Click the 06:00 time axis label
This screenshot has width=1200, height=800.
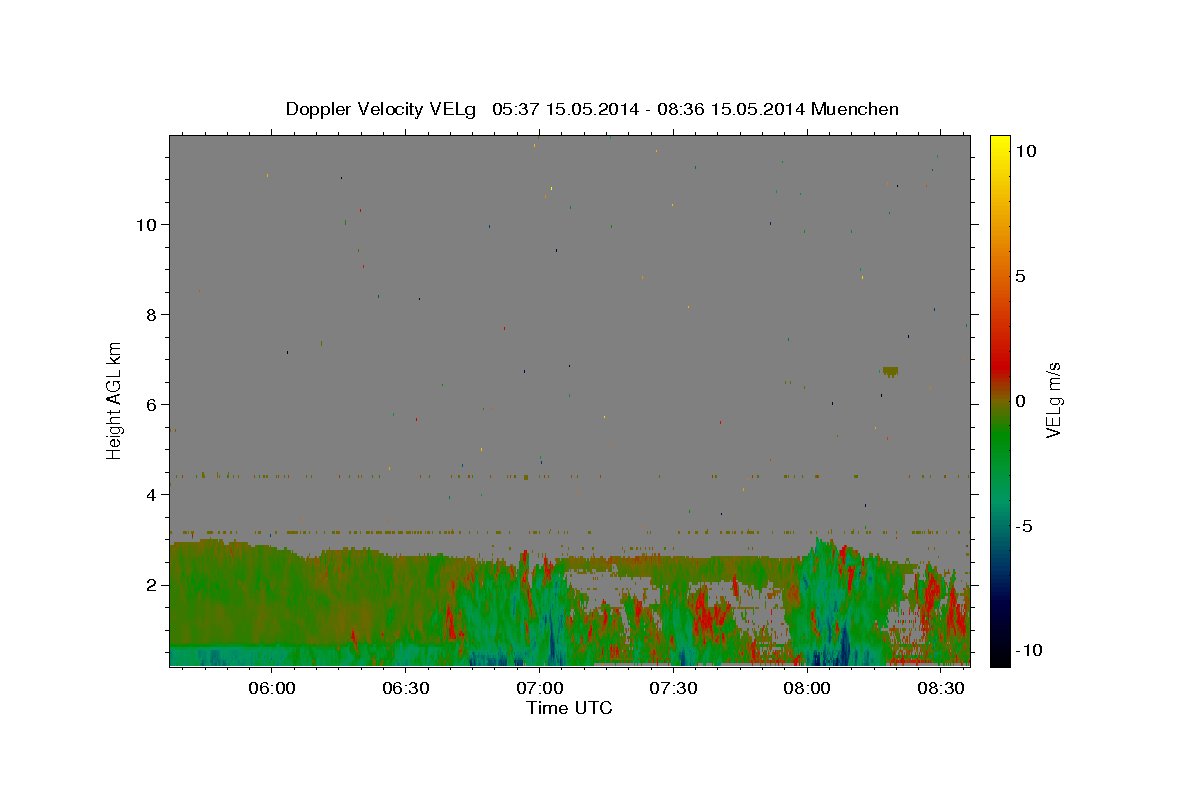click(x=272, y=688)
